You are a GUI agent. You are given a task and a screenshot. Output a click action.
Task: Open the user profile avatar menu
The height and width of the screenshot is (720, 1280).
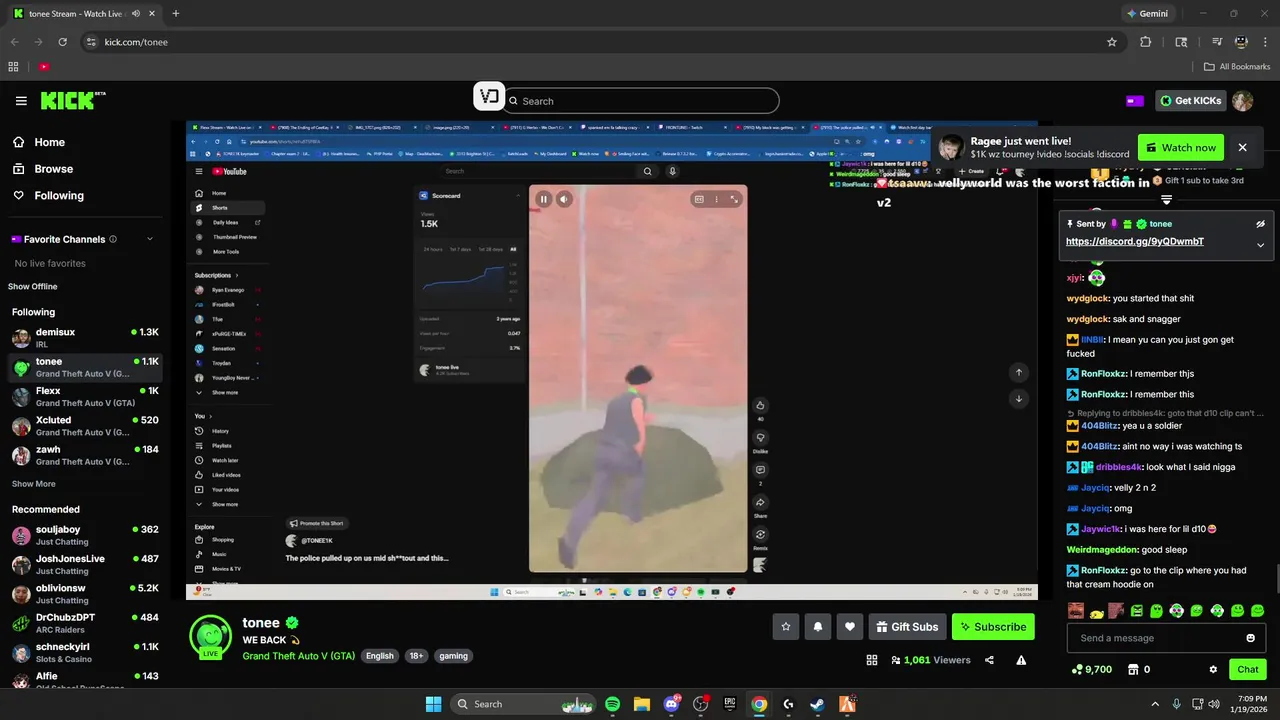click(x=1242, y=101)
